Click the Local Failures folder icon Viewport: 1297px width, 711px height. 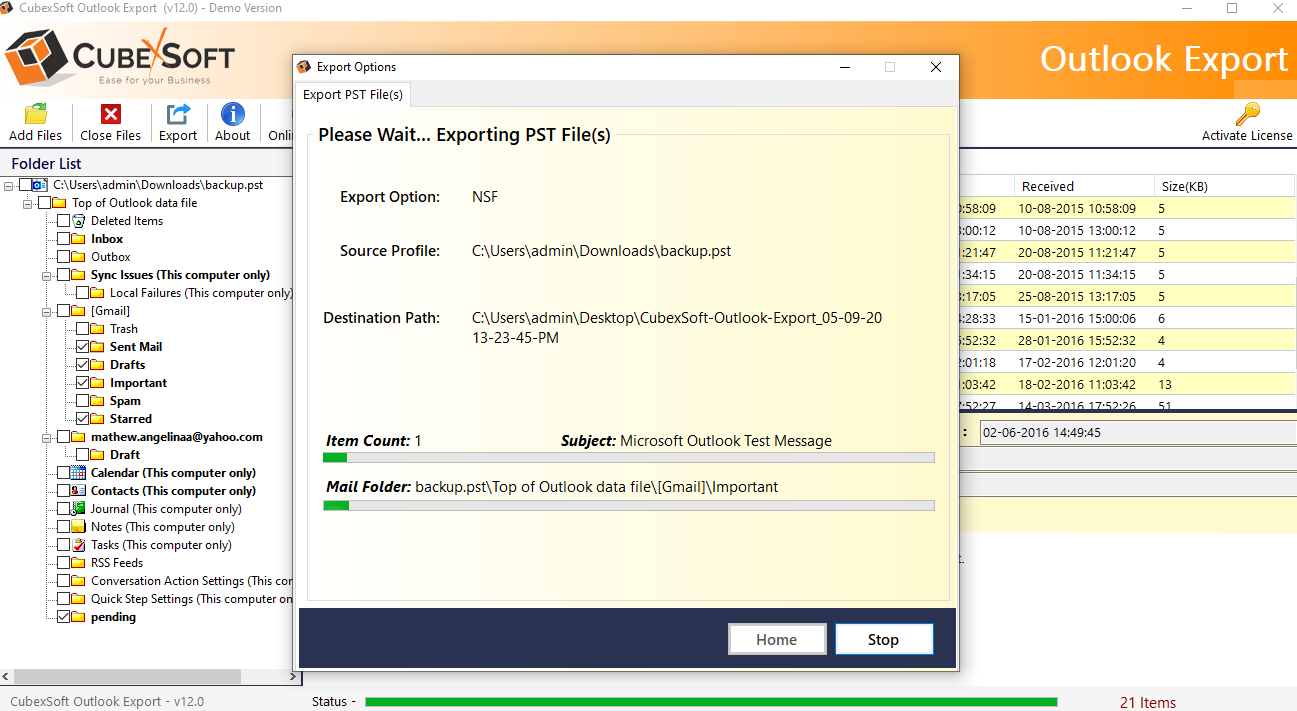pyautogui.click(x=97, y=293)
